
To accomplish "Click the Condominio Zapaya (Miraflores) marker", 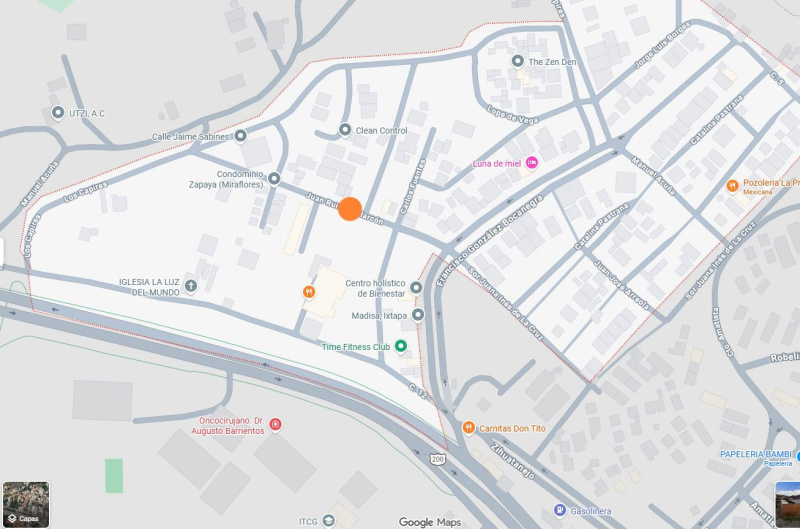I will (274, 179).
